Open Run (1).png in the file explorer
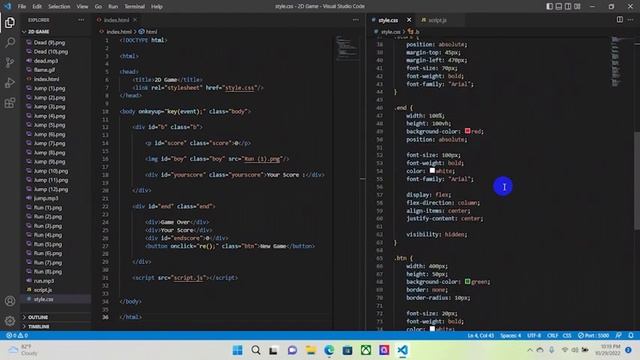This screenshot has height=360, width=640. [x=48, y=207]
